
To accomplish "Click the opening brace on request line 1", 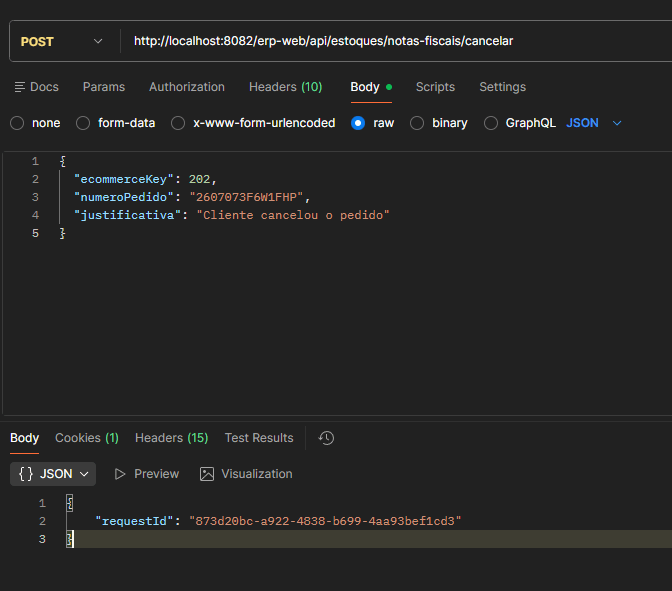I will coord(63,162).
